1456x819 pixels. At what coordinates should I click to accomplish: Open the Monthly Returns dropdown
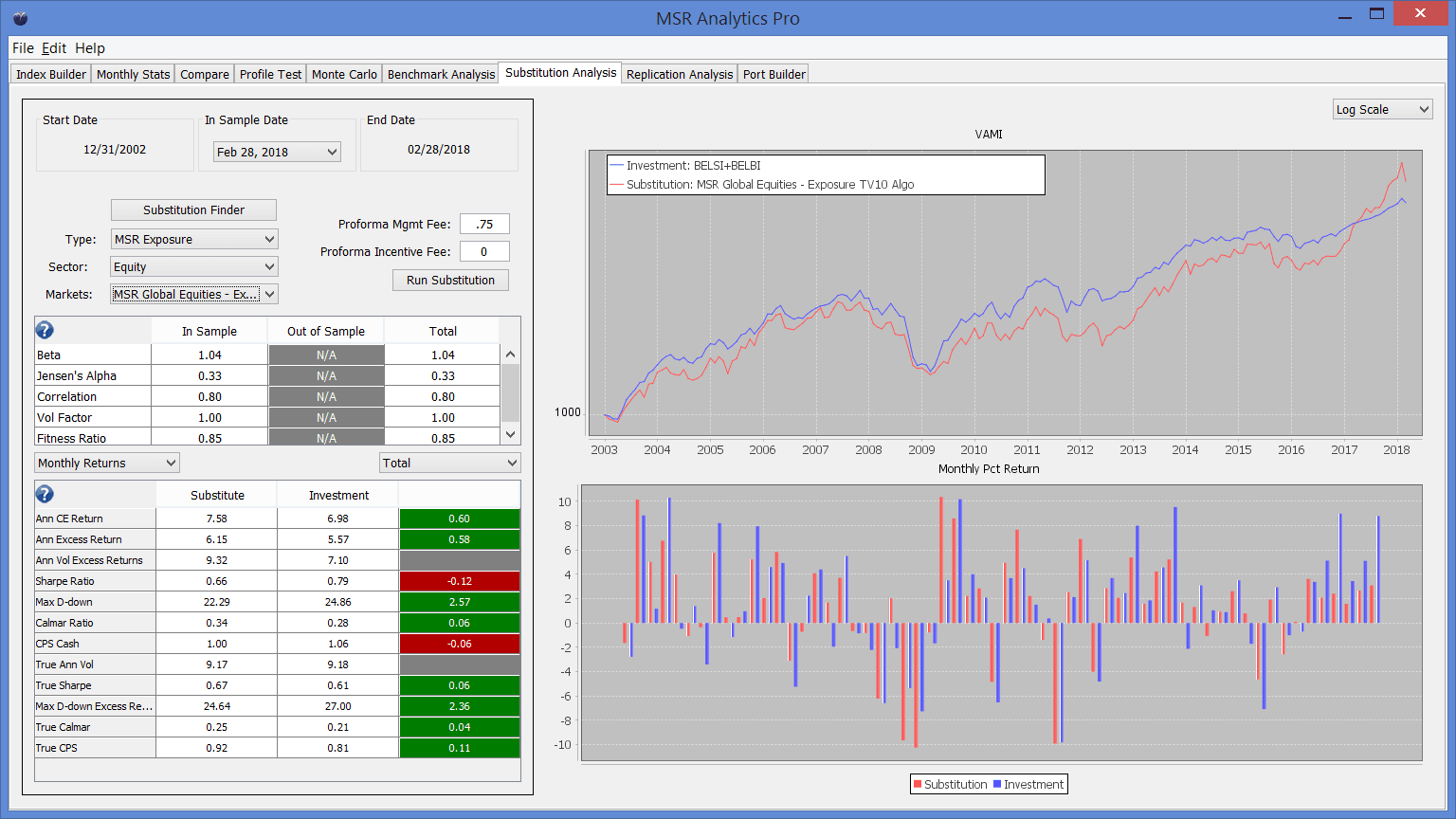coord(106,464)
